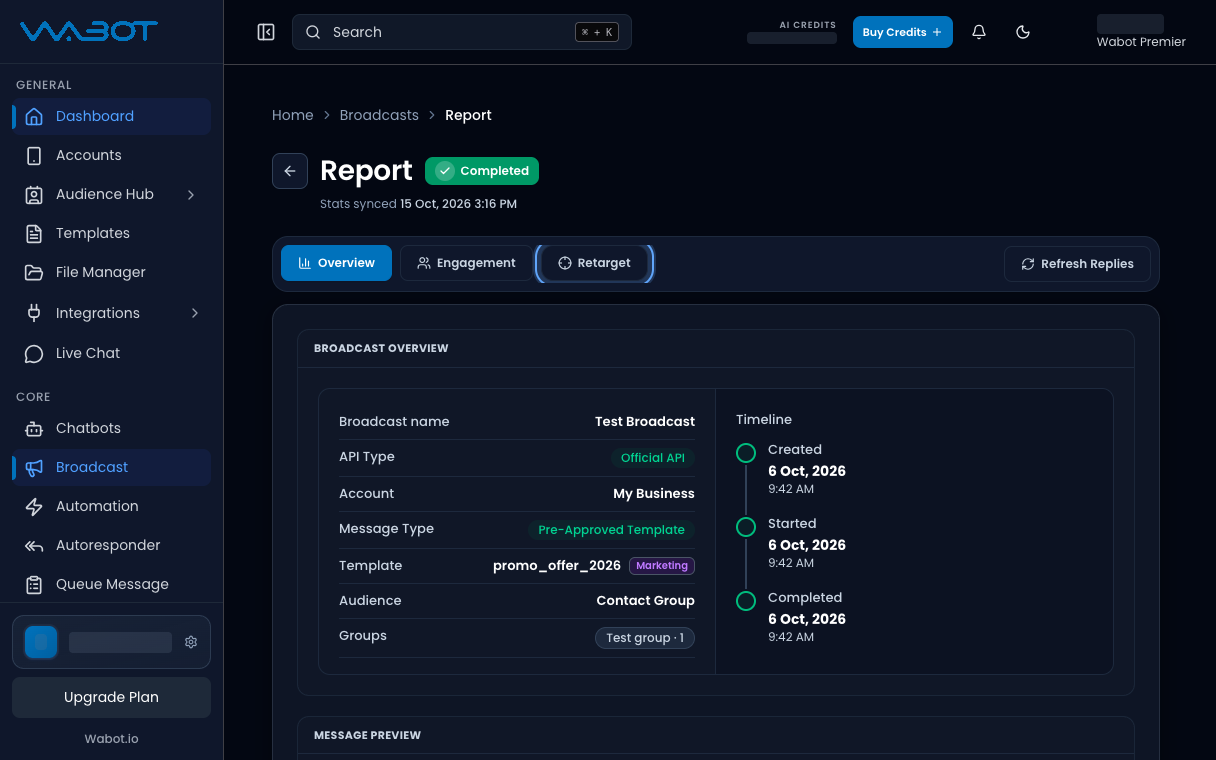Click the Wabot logo
1216x760 pixels.
[x=89, y=32]
